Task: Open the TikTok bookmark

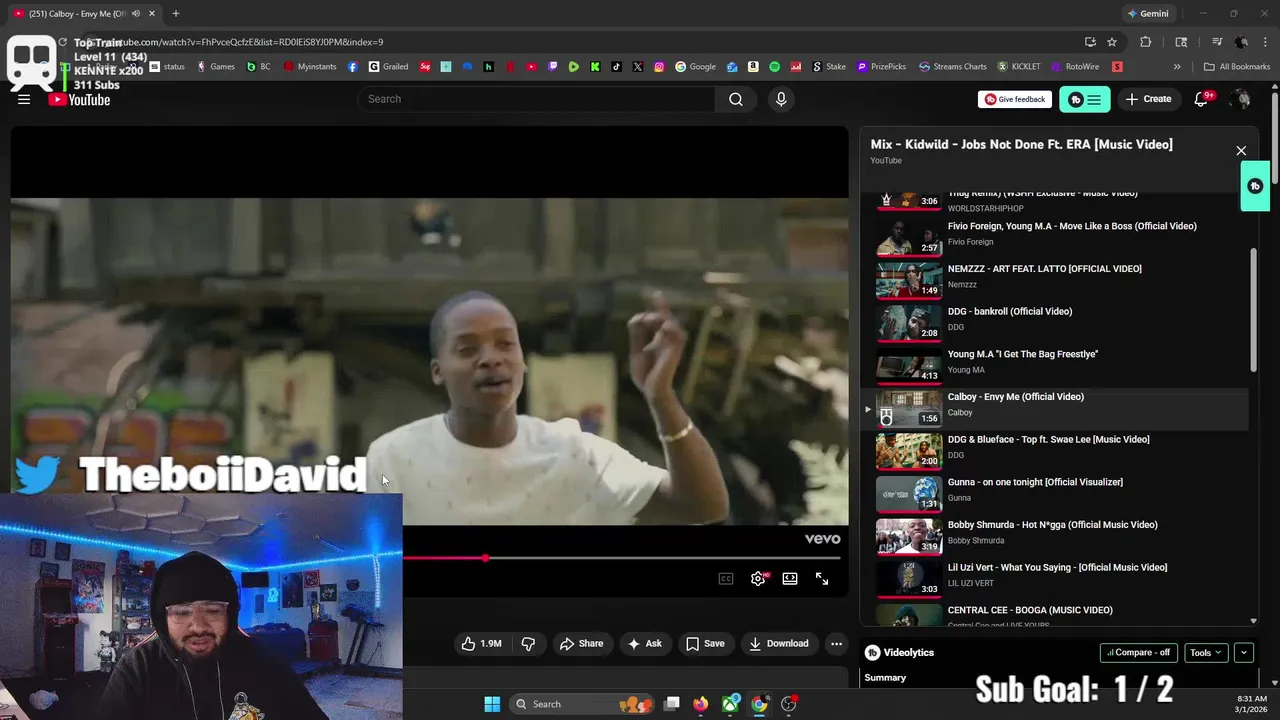Action: [616, 67]
